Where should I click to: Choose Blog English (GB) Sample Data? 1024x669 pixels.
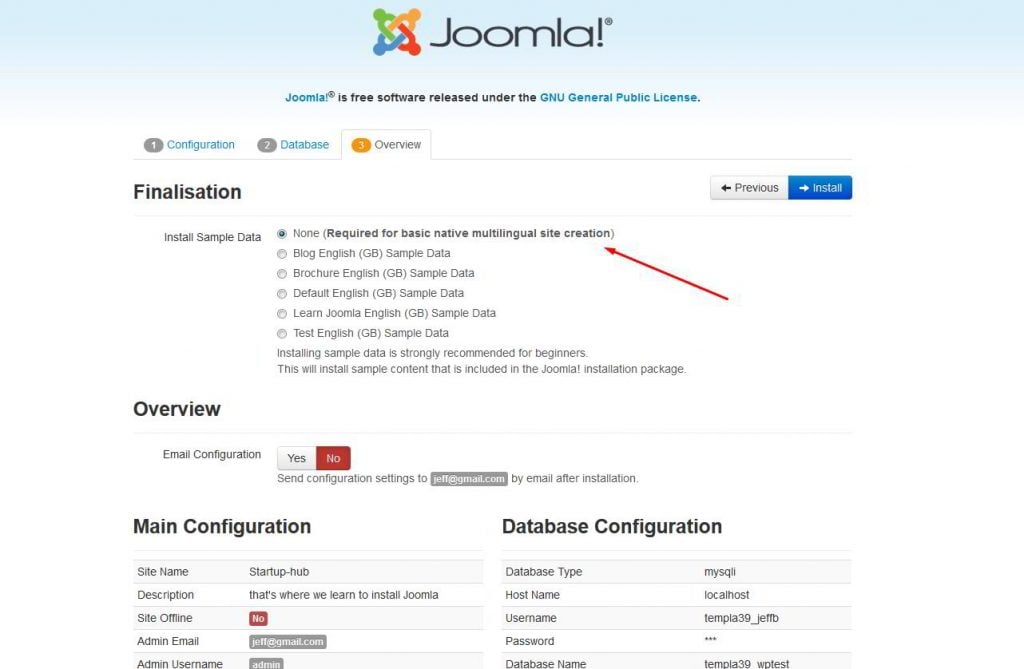pyautogui.click(x=282, y=253)
